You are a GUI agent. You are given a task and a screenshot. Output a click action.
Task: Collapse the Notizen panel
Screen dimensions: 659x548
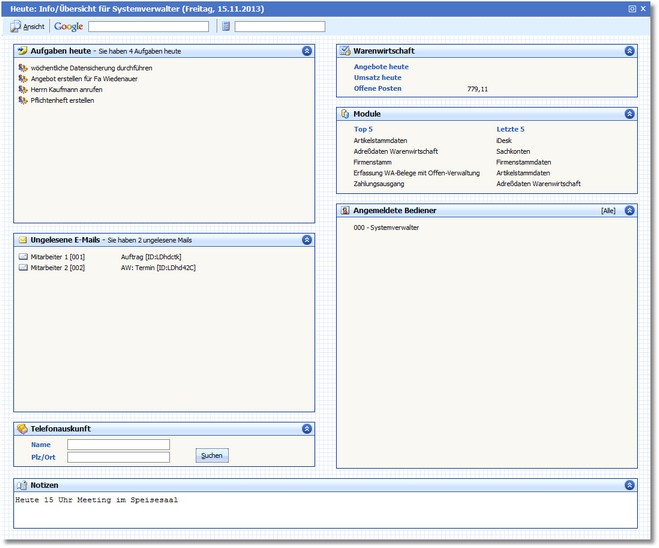coord(629,485)
